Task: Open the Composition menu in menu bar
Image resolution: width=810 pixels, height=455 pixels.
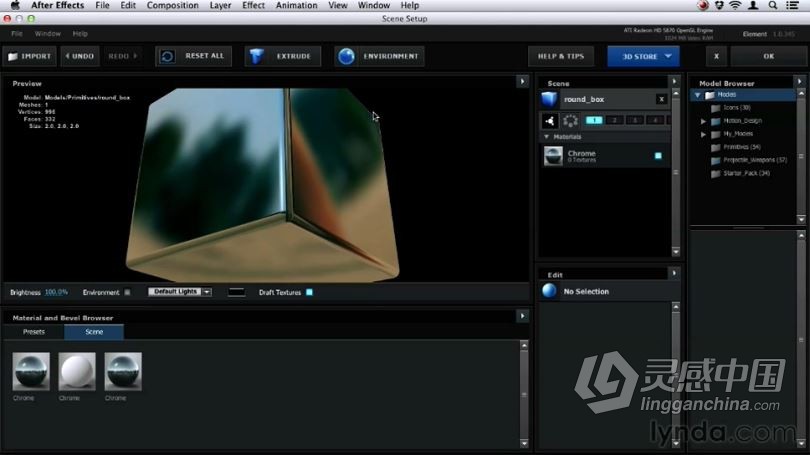Action: (x=173, y=5)
